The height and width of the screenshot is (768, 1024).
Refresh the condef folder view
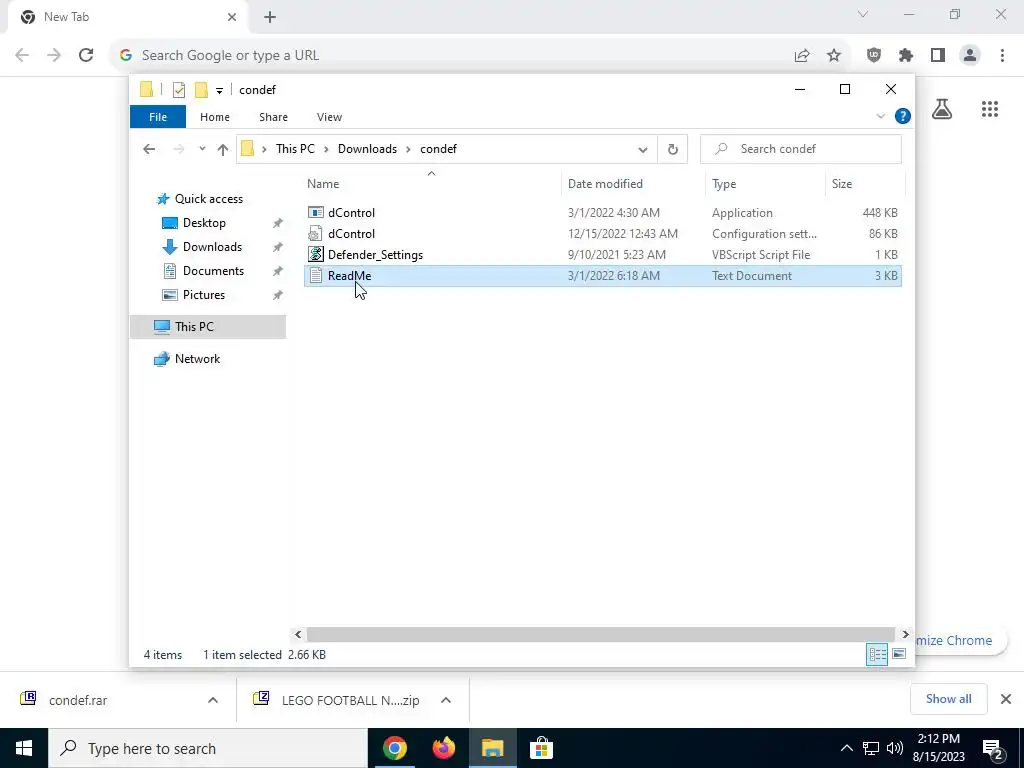[673, 150]
